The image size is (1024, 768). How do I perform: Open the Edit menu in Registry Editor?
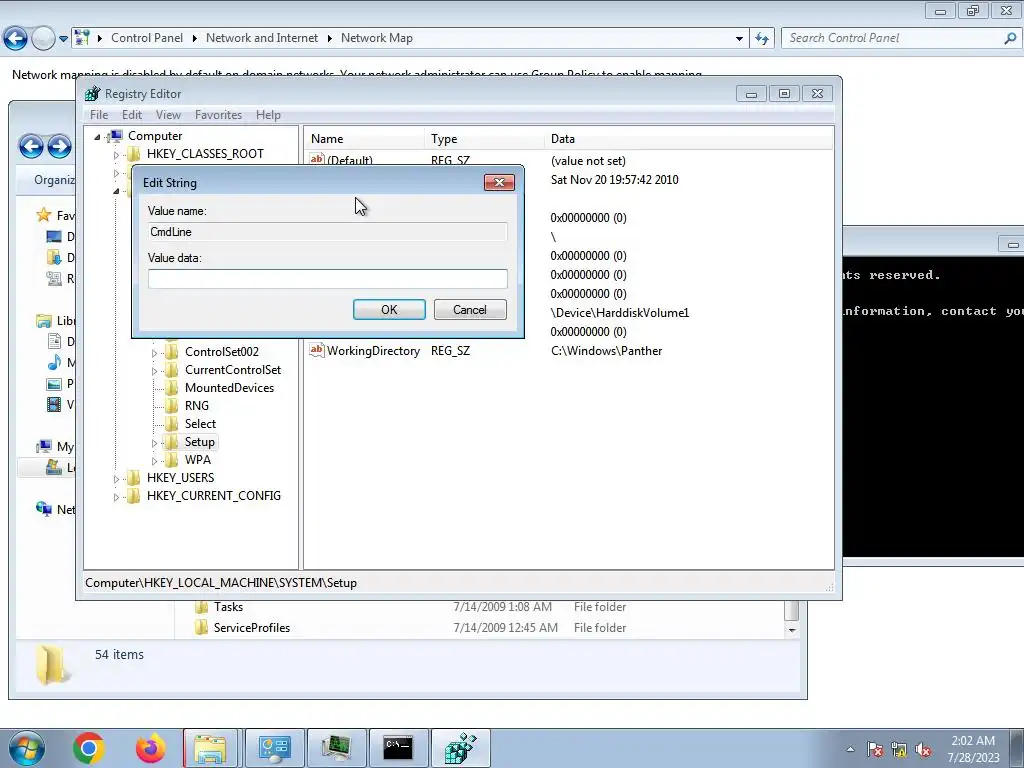[132, 115]
